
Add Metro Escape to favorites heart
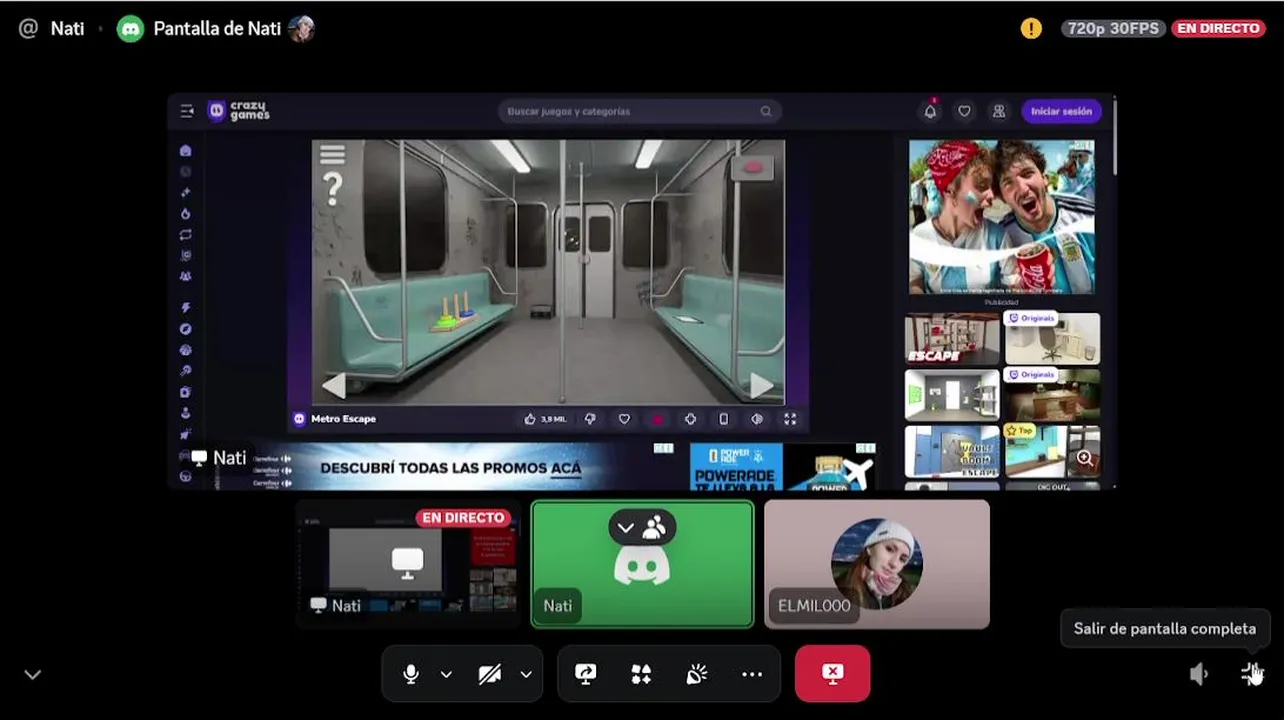(x=624, y=419)
